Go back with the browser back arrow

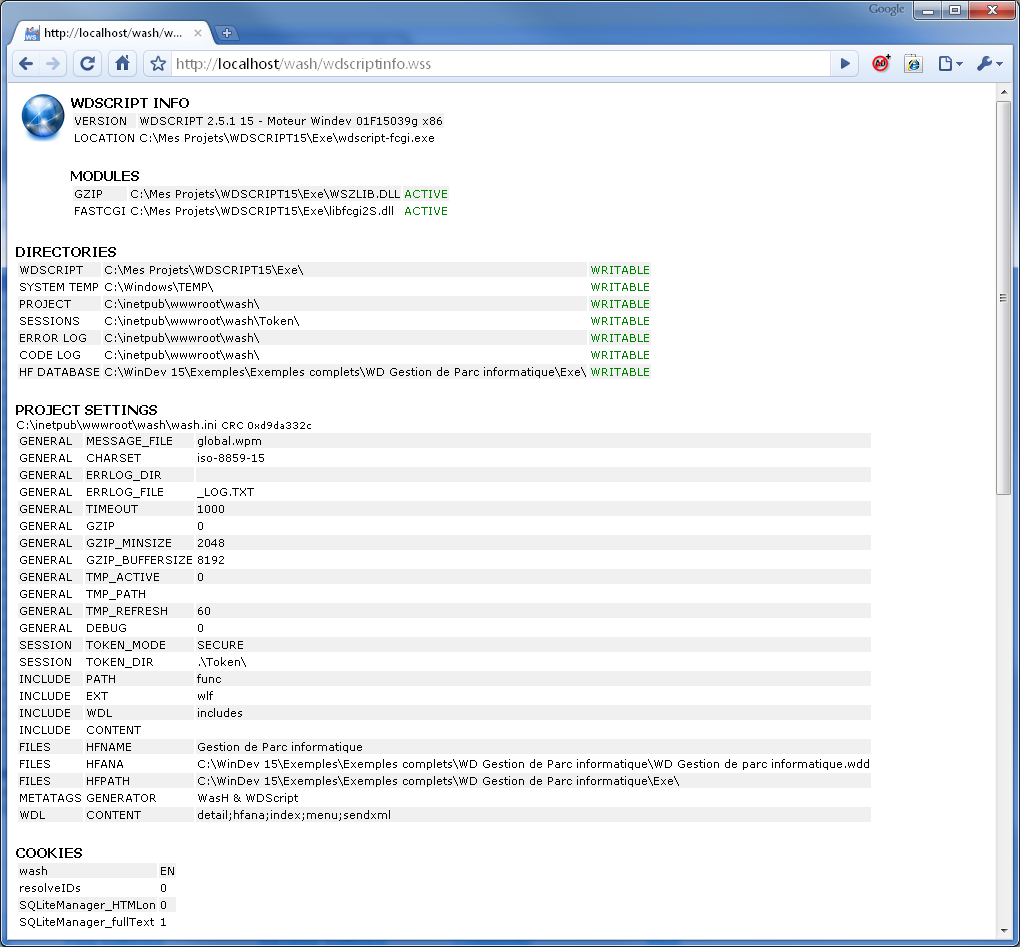26,64
